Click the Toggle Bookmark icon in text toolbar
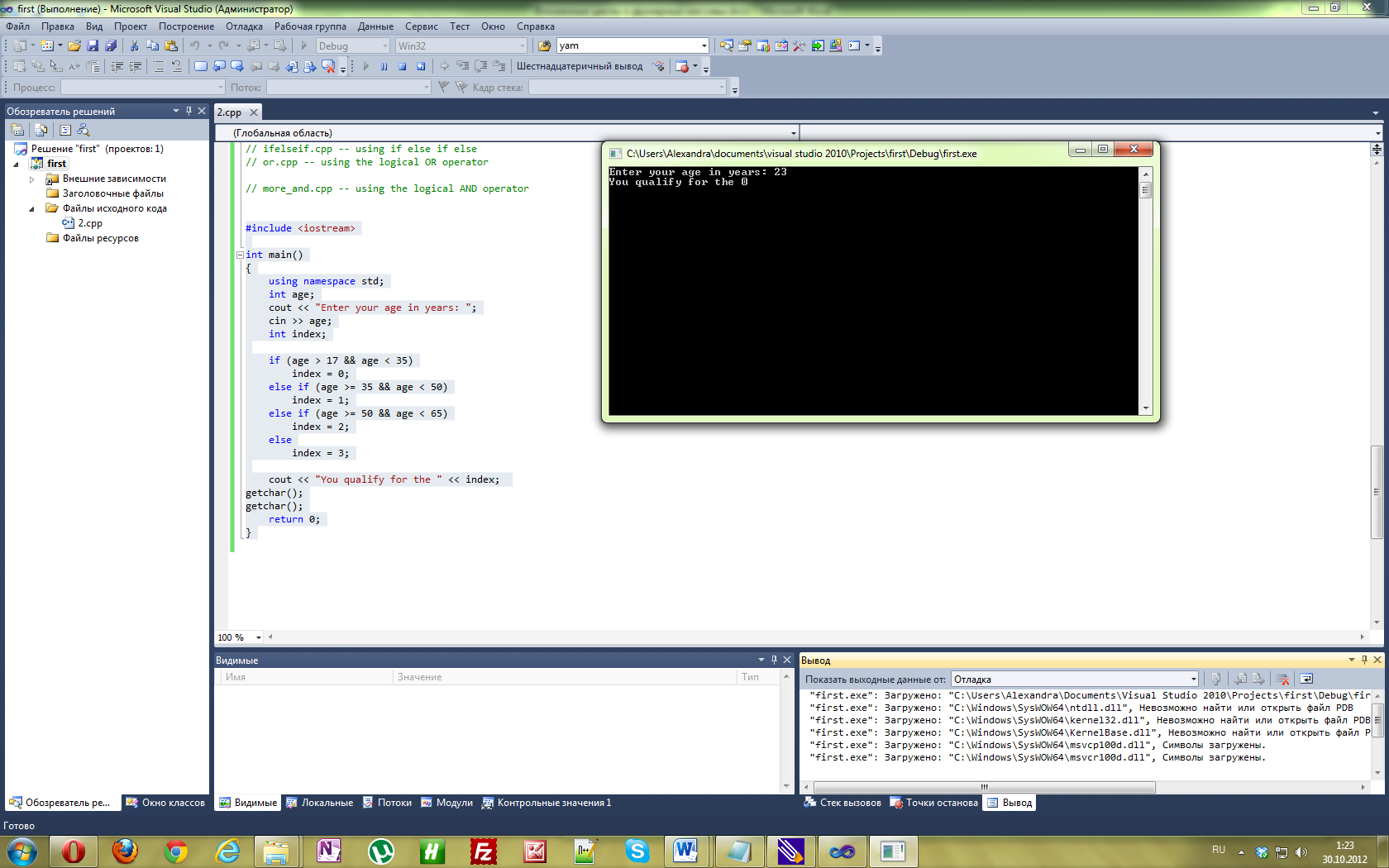1389x868 pixels. tap(201, 66)
